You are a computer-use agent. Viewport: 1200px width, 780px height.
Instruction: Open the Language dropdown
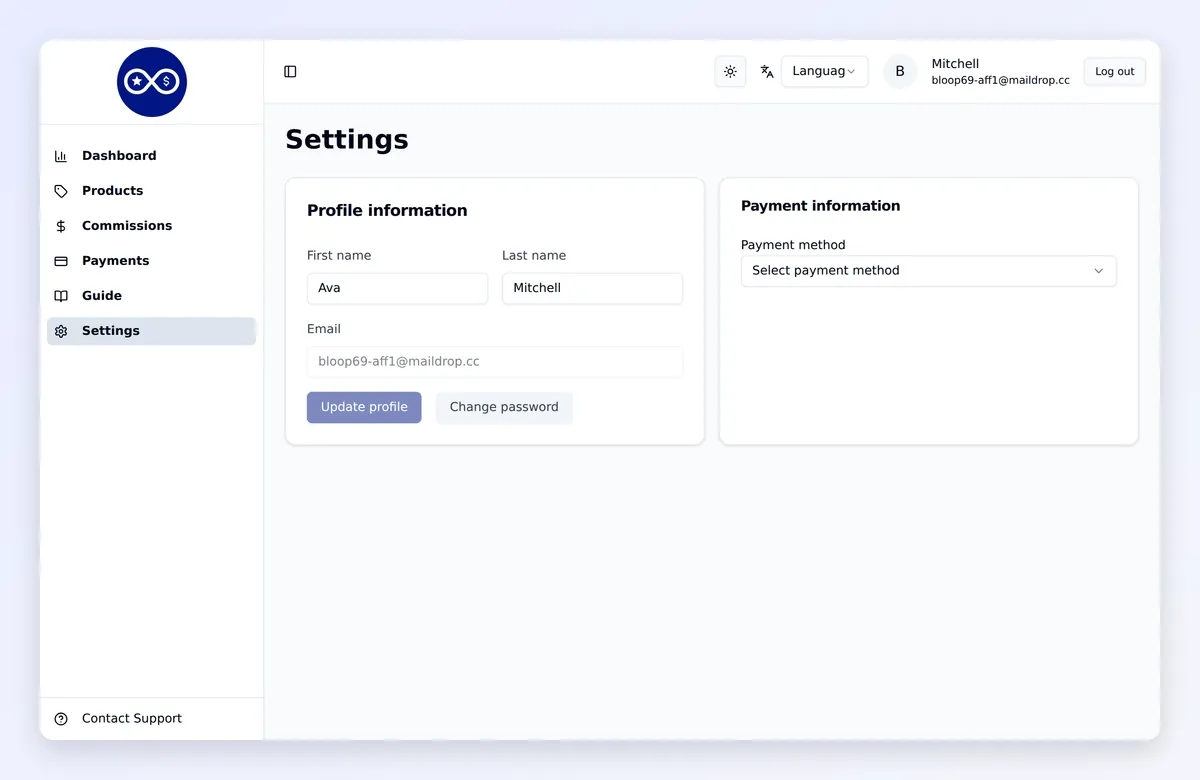(824, 71)
